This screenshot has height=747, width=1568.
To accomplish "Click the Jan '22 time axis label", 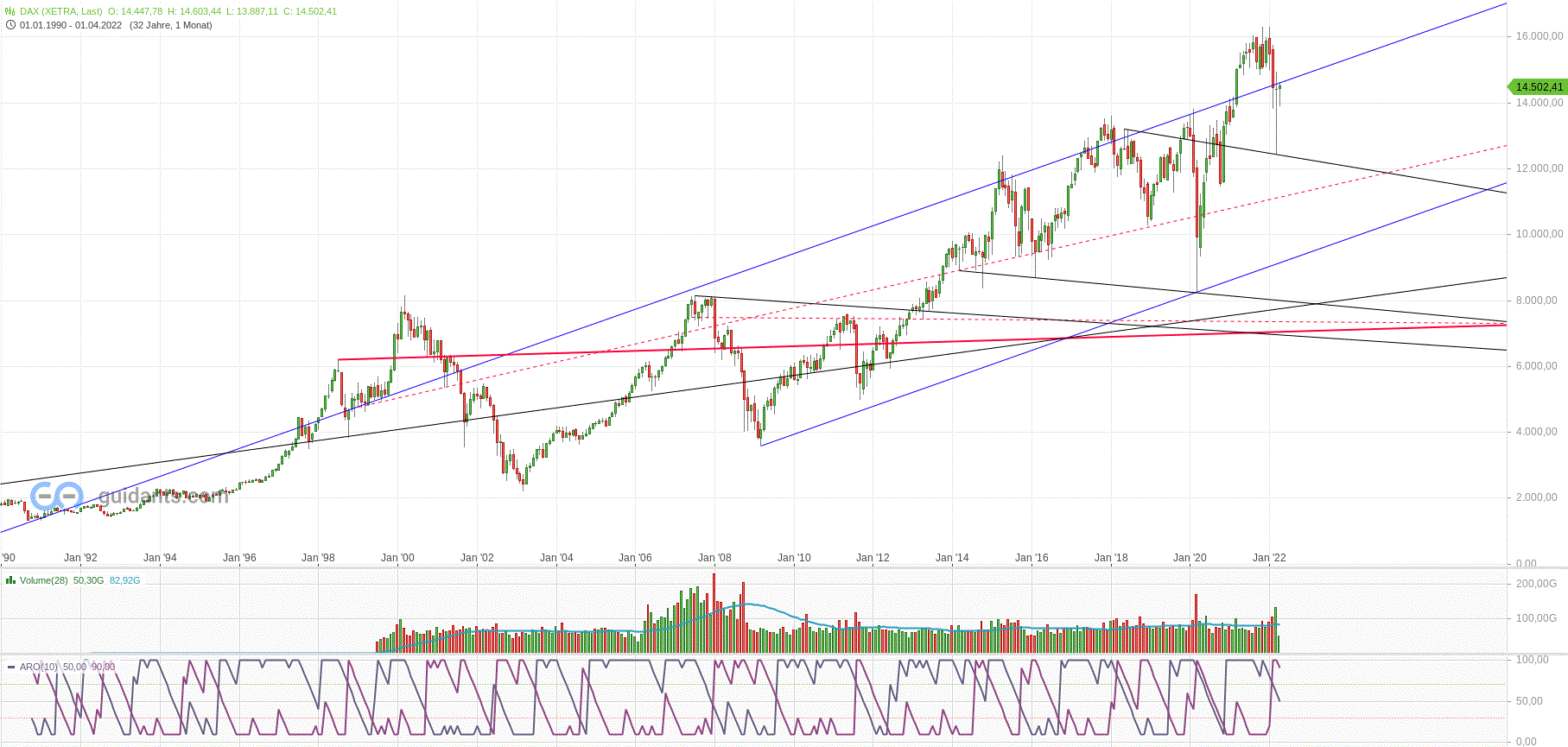I will coord(1269,558).
